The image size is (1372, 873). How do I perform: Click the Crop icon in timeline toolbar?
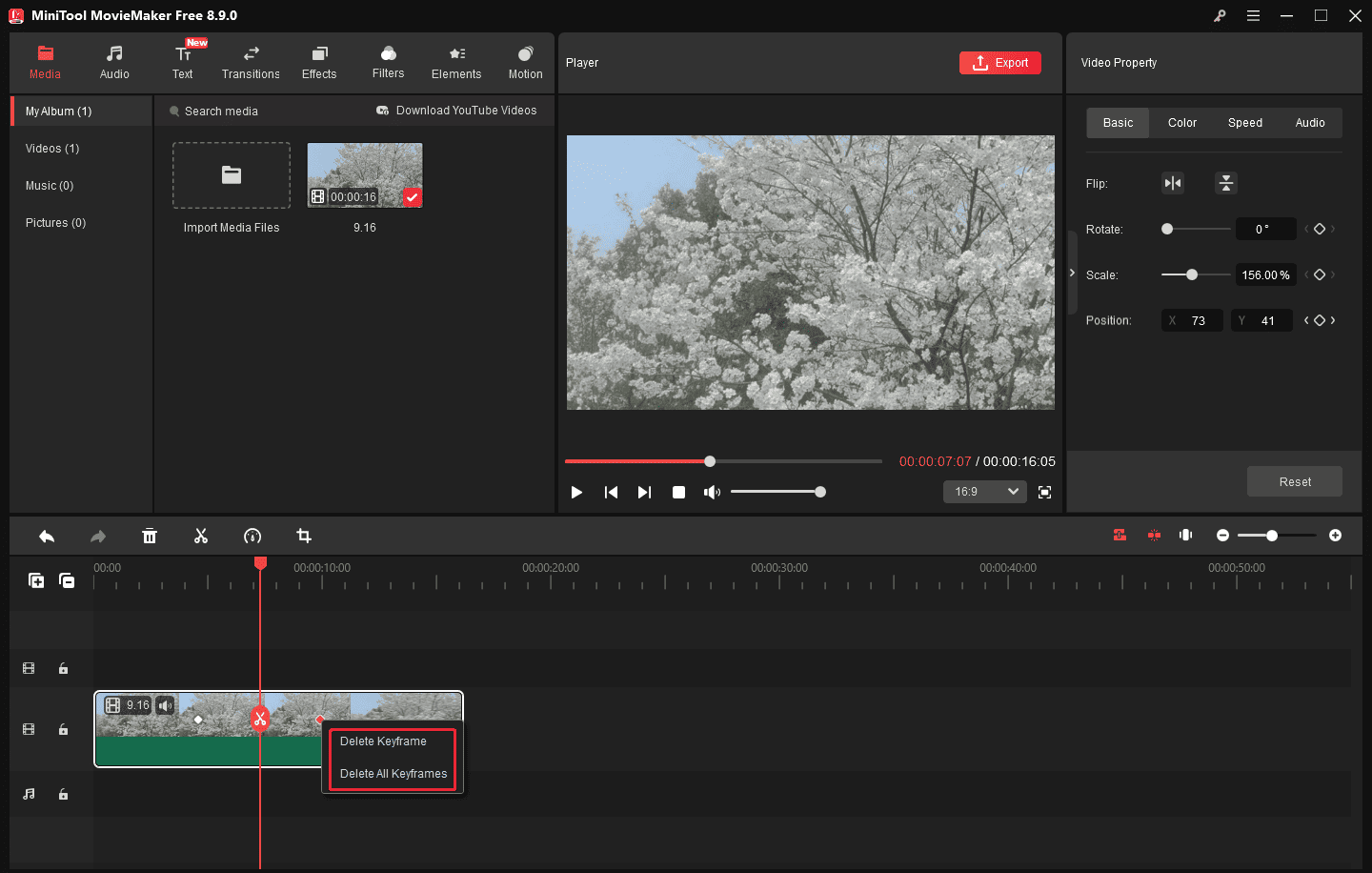(304, 537)
